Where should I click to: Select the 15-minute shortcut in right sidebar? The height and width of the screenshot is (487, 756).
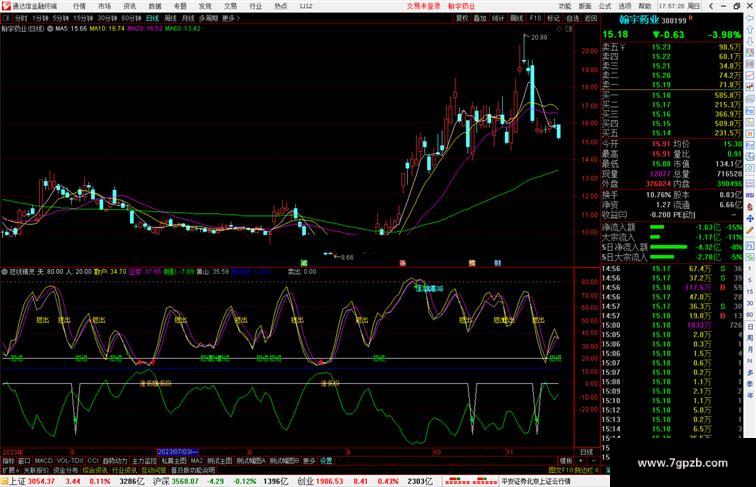[750, 292]
